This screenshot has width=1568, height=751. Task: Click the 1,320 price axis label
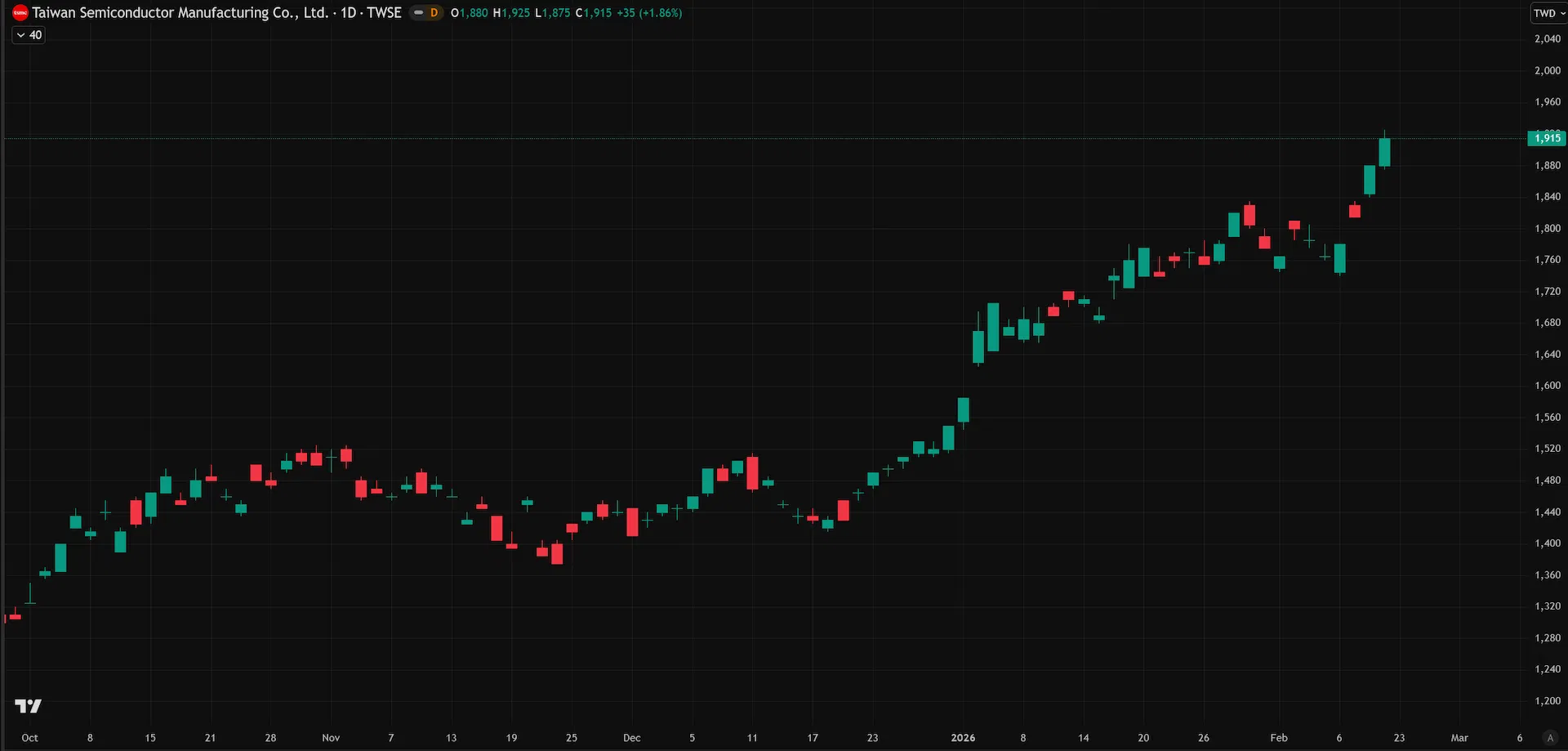tap(1548, 606)
